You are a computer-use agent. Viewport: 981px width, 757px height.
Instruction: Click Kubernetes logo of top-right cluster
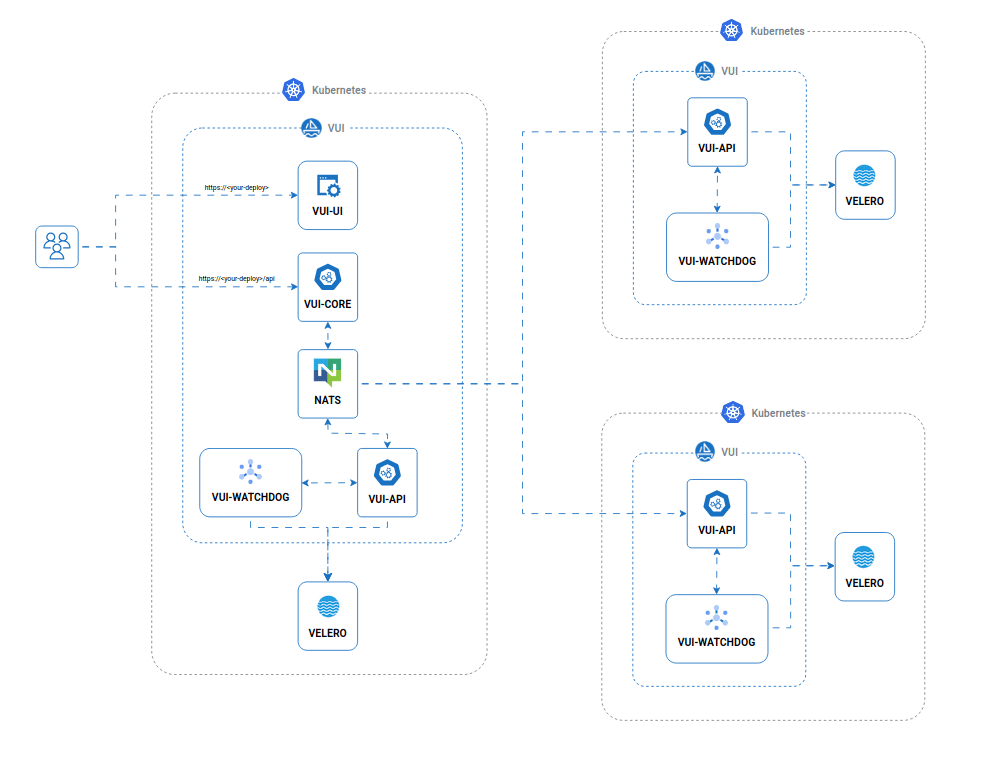(x=731, y=30)
